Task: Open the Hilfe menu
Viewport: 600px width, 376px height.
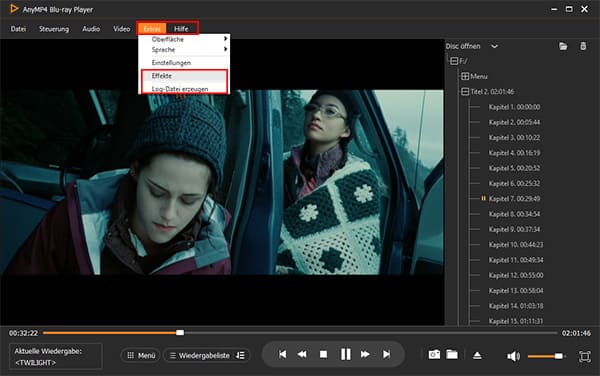Action: point(181,29)
